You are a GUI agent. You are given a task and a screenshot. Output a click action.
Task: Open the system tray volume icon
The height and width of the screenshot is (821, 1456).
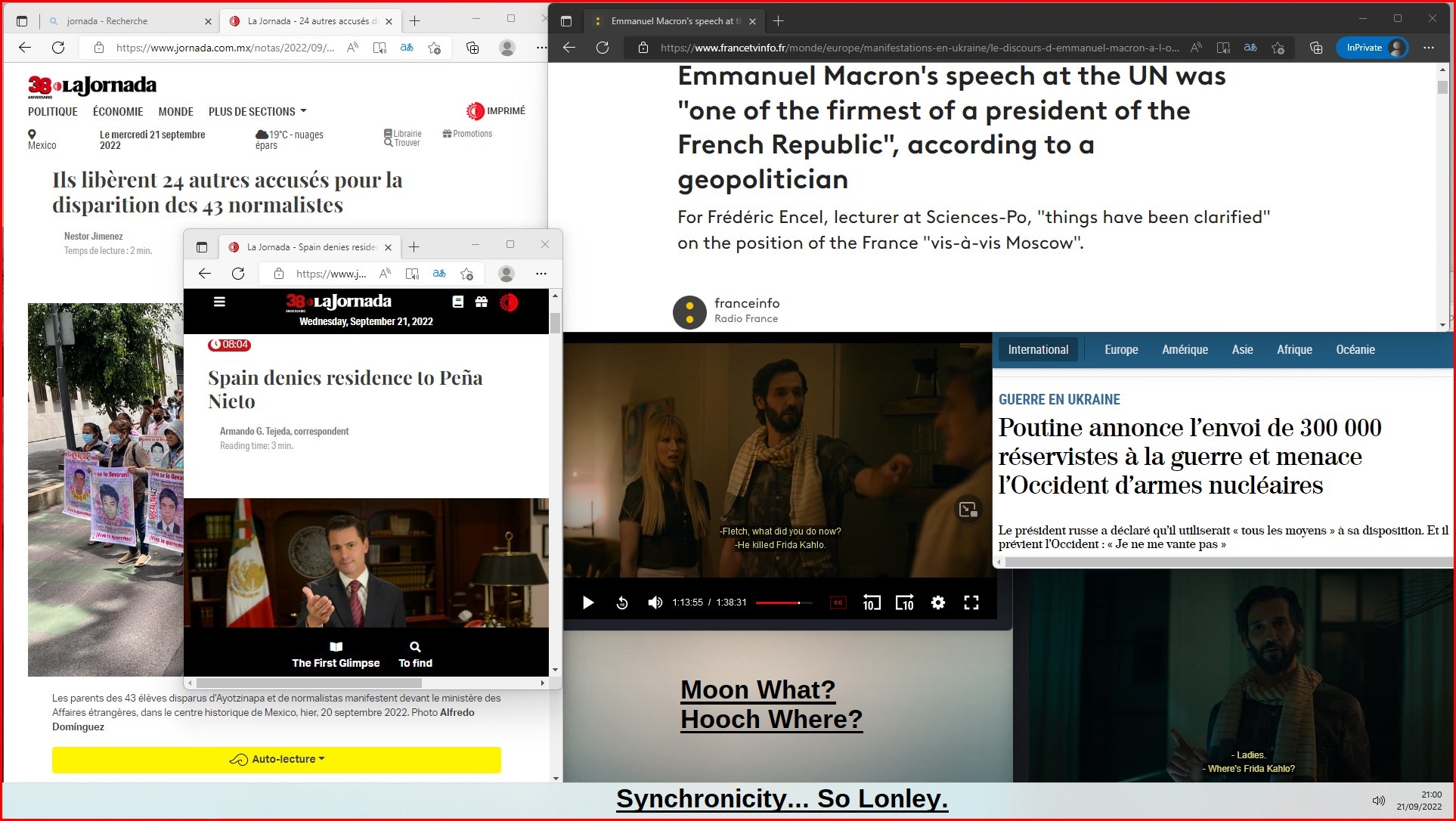tap(1379, 801)
